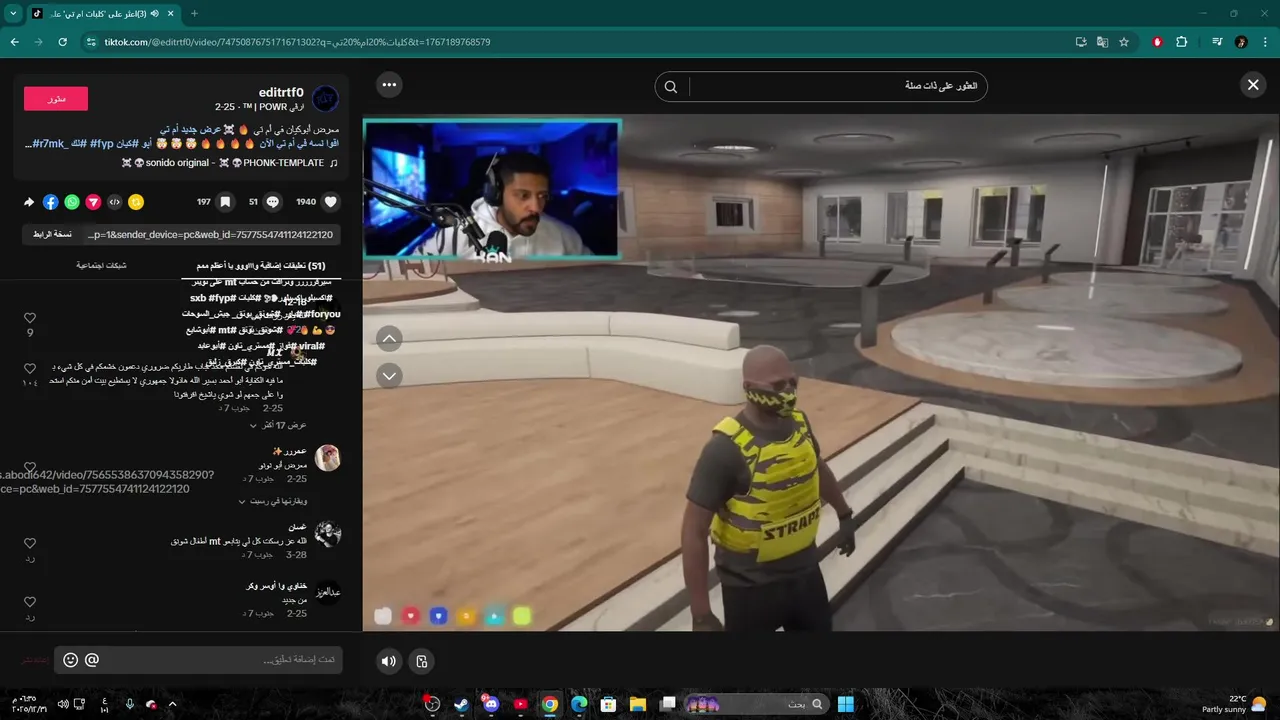Insert emoji in comment box

pyautogui.click(x=71, y=660)
